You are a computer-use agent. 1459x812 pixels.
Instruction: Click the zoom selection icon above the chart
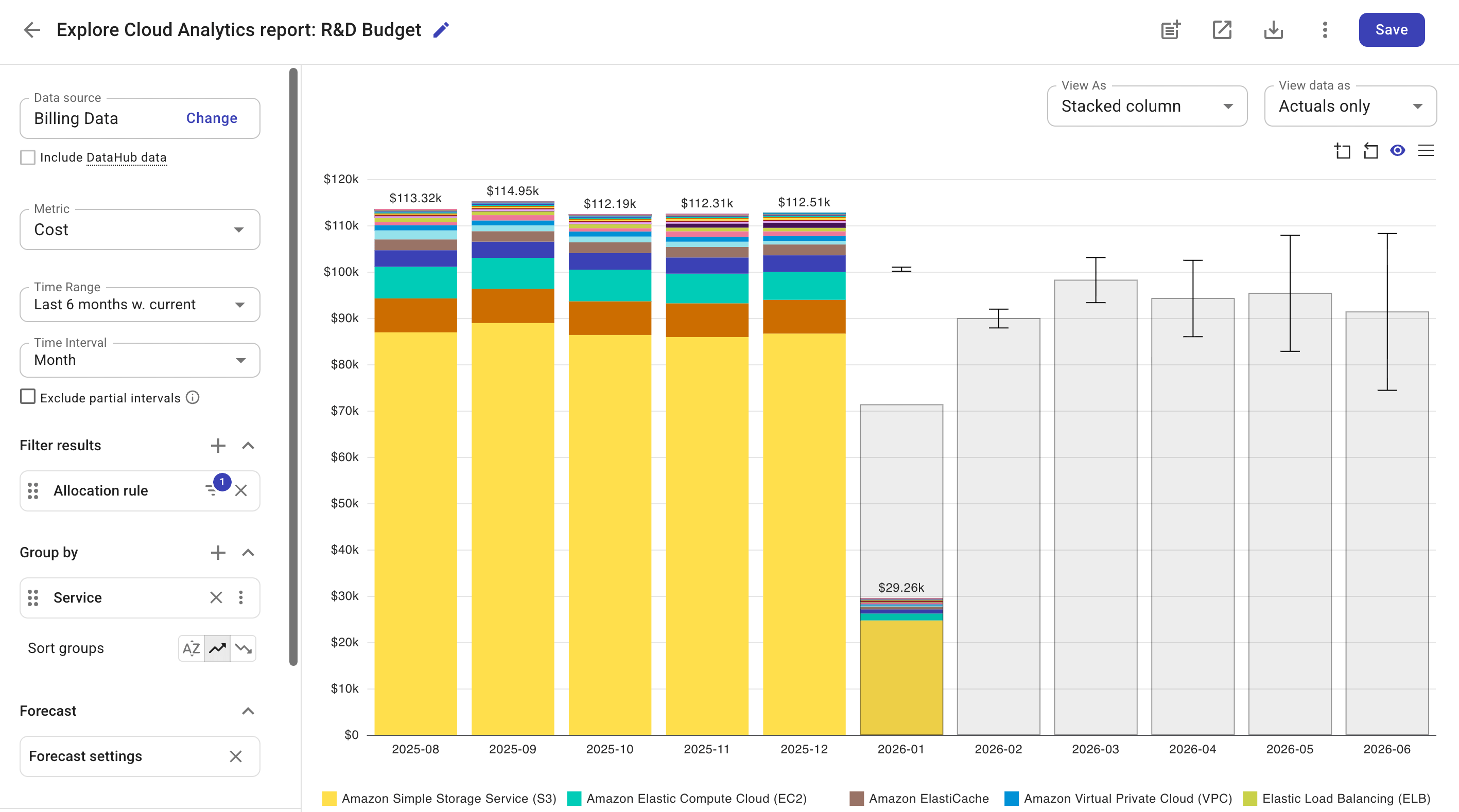[x=1342, y=151]
